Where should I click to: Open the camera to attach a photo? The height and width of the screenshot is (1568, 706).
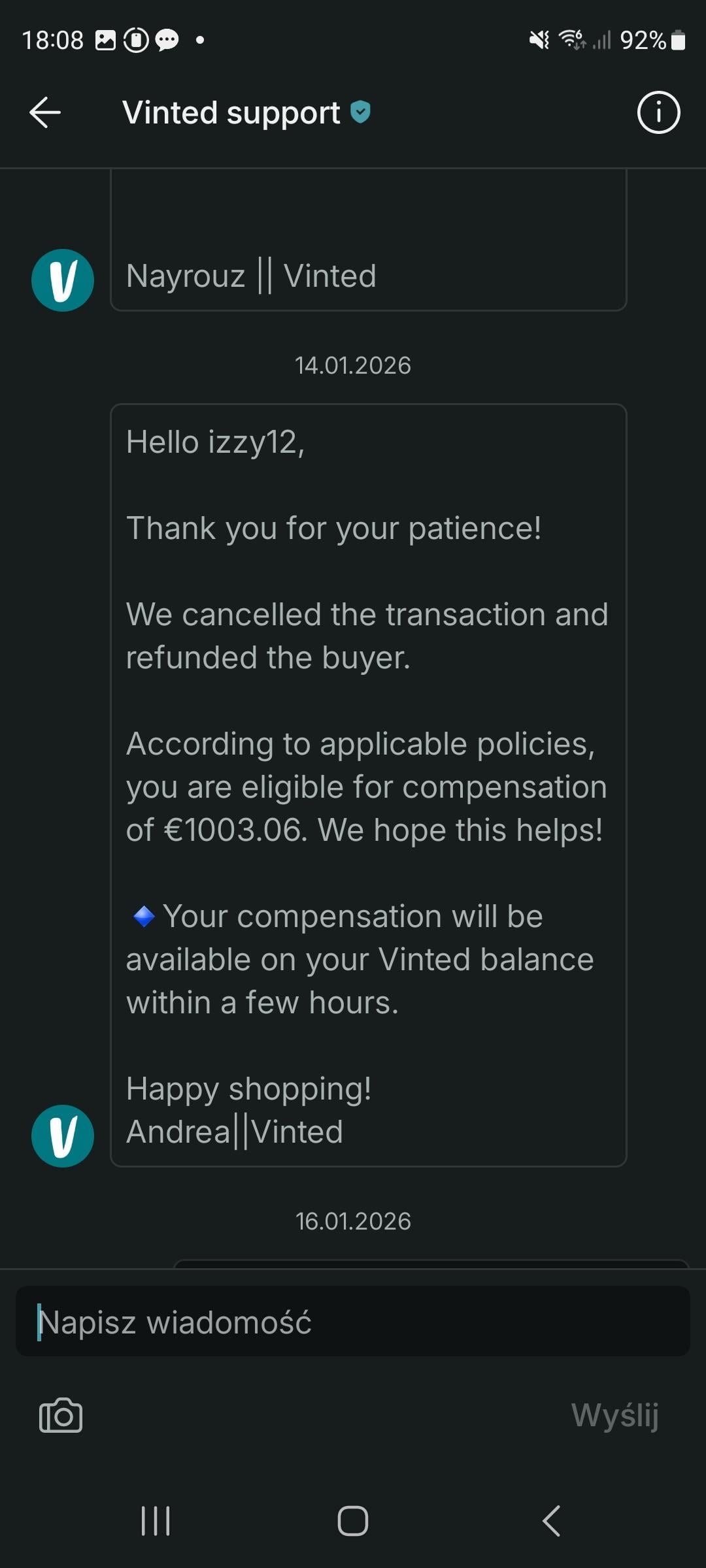click(x=61, y=1416)
